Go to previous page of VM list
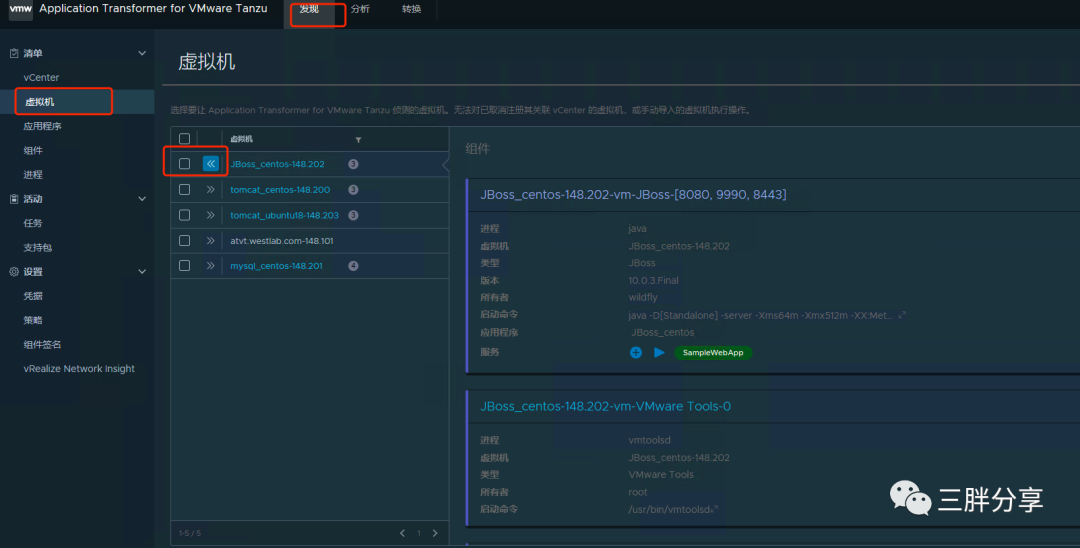1080x548 pixels. pos(402,533)
